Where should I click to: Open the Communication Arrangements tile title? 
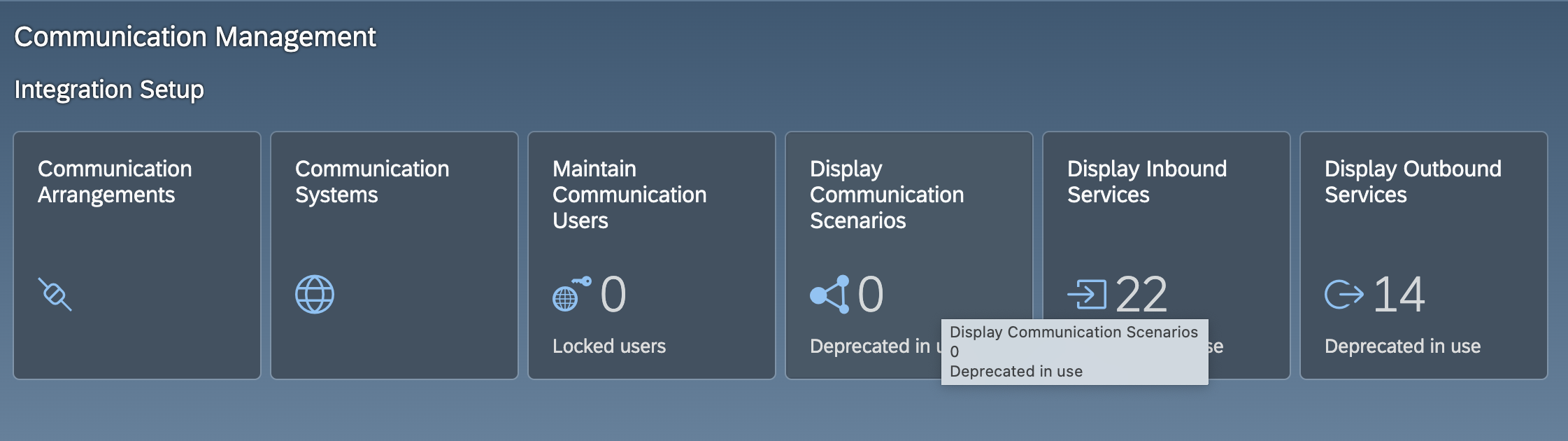click(x=115, y=182)
